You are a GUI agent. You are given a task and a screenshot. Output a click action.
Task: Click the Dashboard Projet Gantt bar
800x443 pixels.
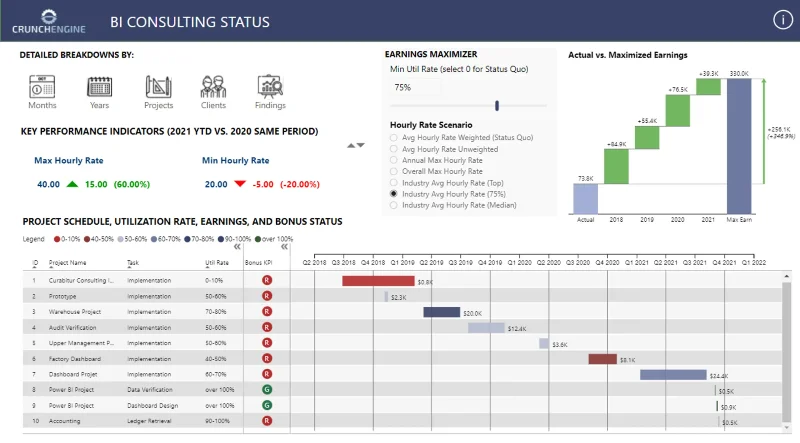[673, 375]
